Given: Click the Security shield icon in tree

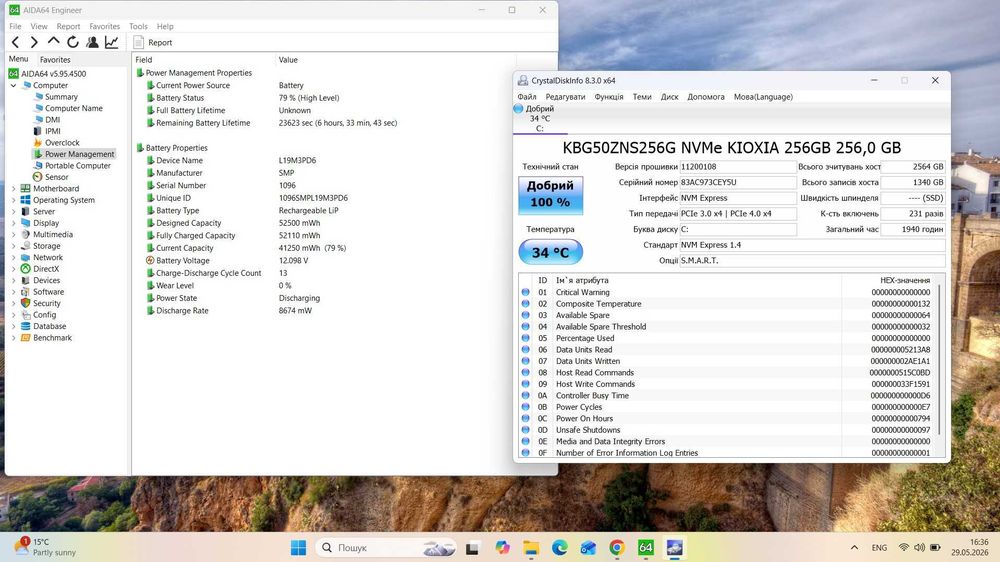Looking at the screenshot, I should coord(26,304).
